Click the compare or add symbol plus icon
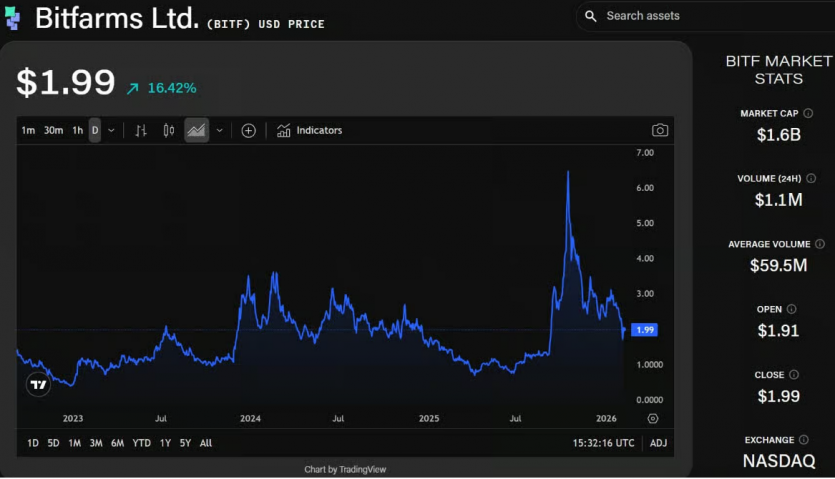 click(248, 130)
